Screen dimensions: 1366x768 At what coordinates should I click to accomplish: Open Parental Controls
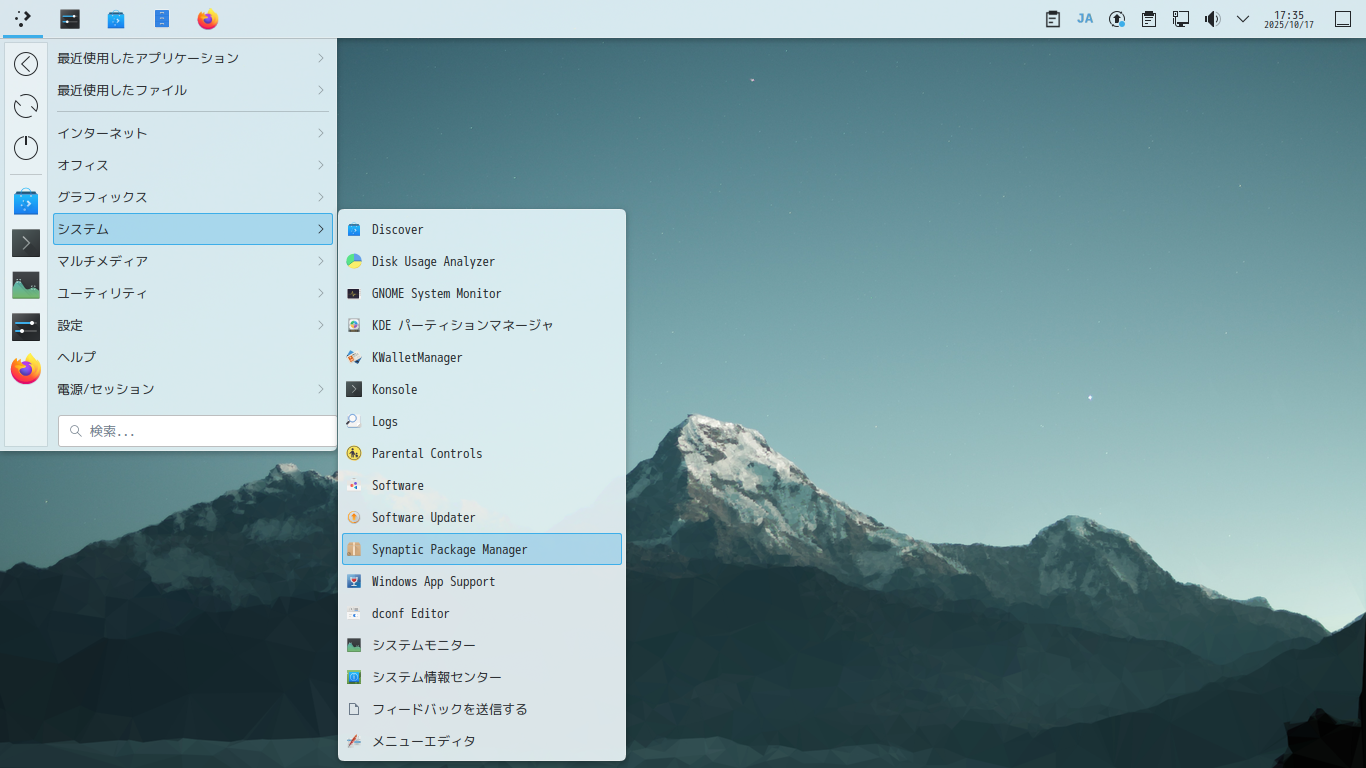[482, 454]
